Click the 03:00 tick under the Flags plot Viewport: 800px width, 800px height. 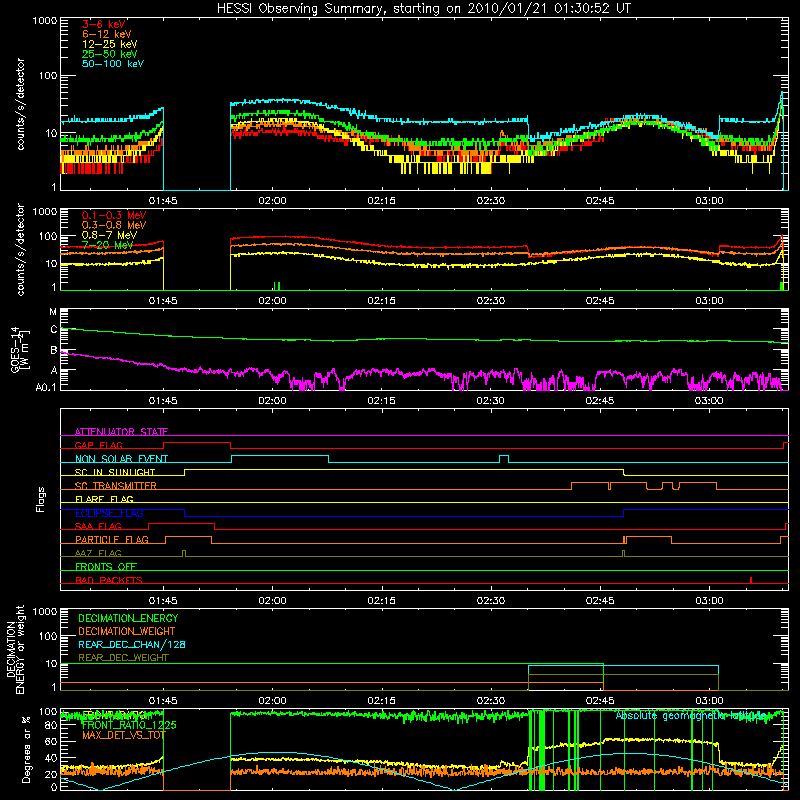[x=709, y=601]
